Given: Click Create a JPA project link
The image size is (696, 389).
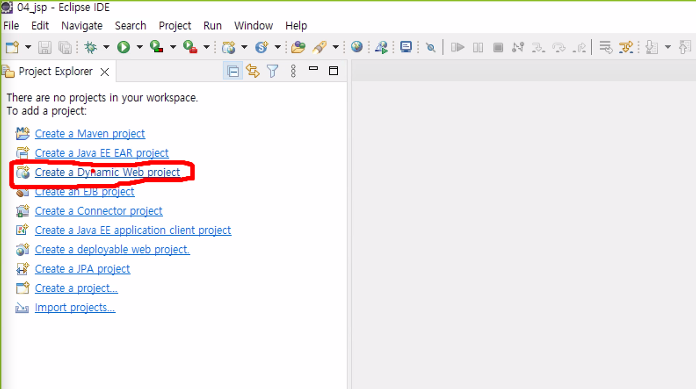Looking at the screenshot, I should pyautogui.click(x=83, y=269).
